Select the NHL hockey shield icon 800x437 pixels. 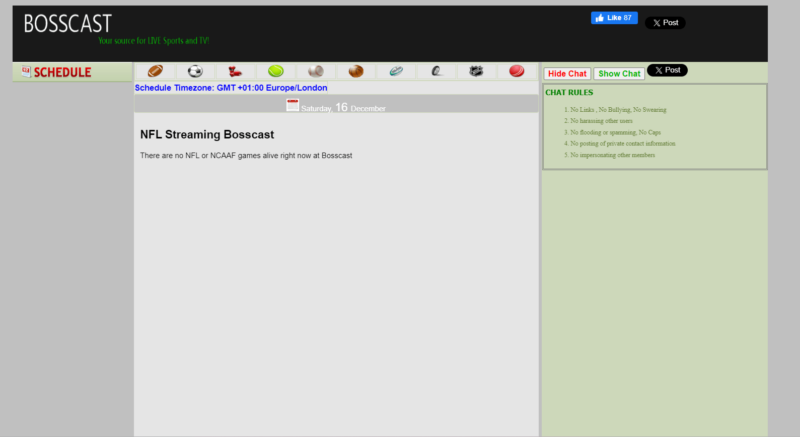pos(476,71)
